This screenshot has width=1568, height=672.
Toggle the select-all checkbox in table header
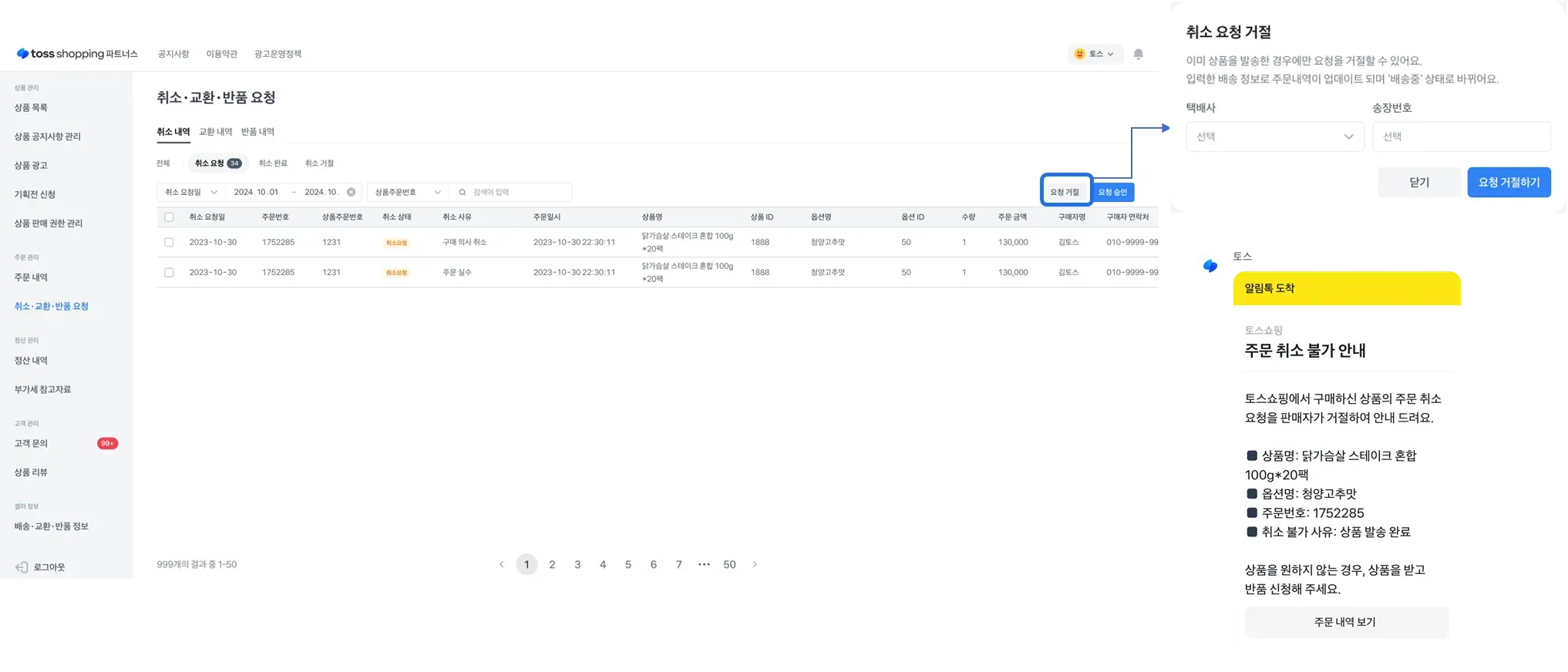[x=169, y=217]
